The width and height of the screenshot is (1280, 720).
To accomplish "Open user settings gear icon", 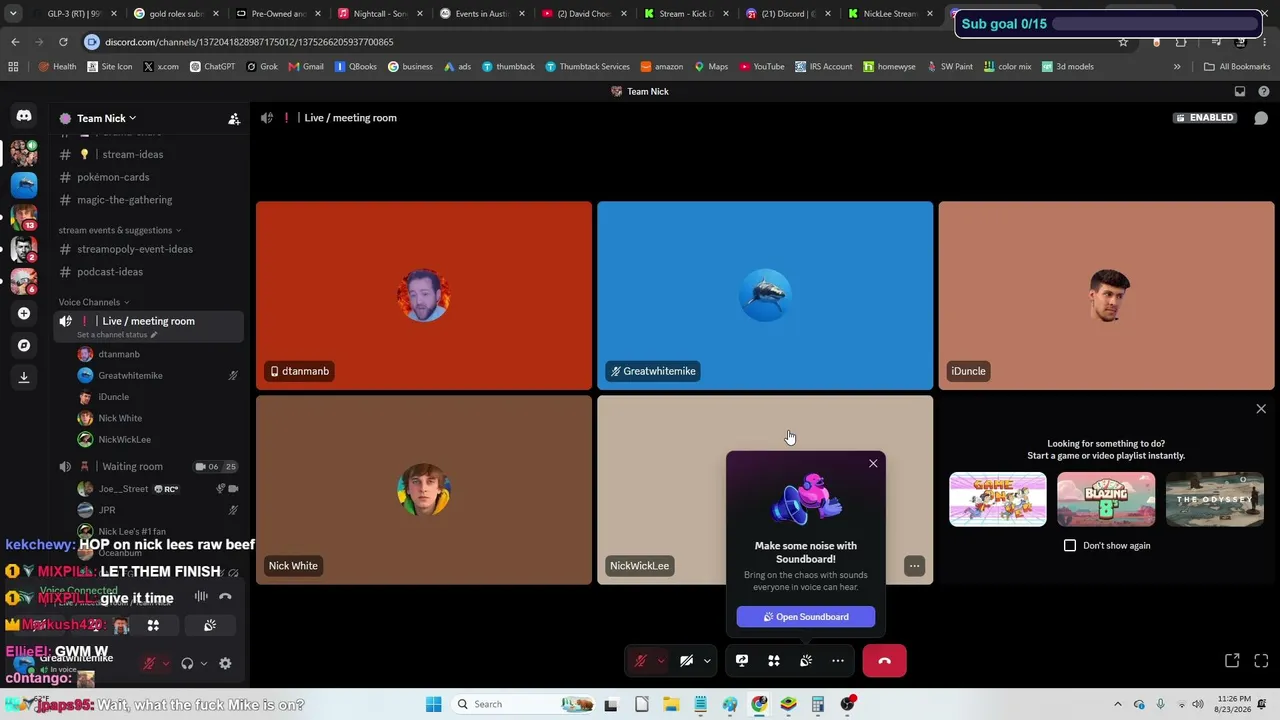I will click(225, 663).
